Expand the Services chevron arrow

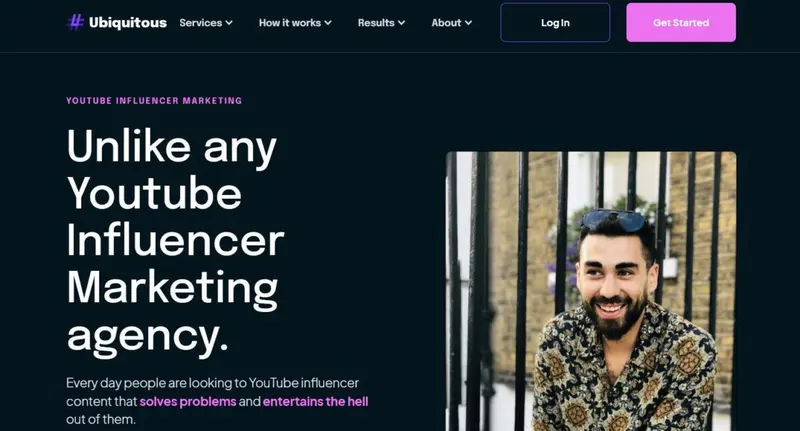[x=229, y=23]
